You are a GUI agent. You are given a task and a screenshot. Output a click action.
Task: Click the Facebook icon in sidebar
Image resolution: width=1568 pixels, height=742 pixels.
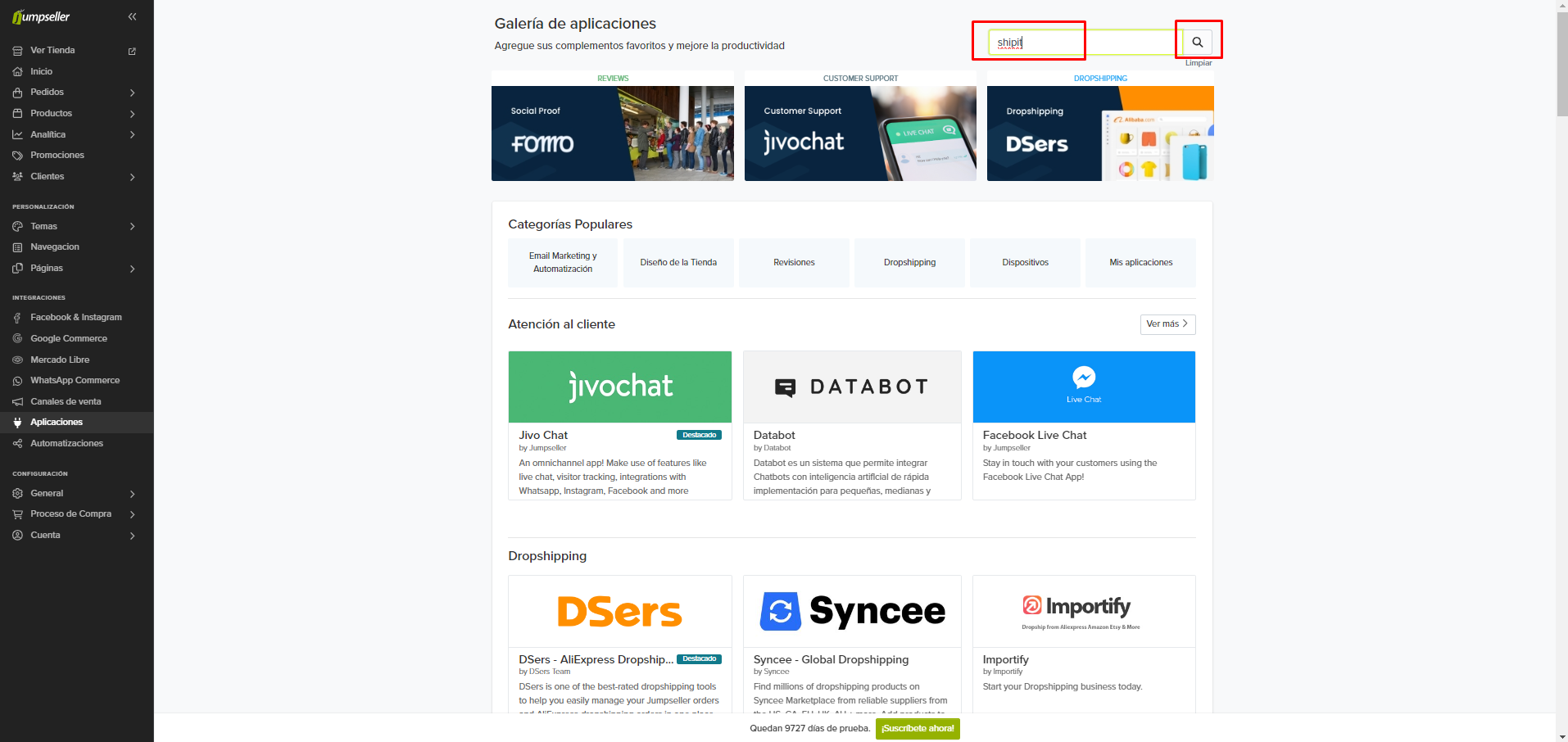coord(17,318)
